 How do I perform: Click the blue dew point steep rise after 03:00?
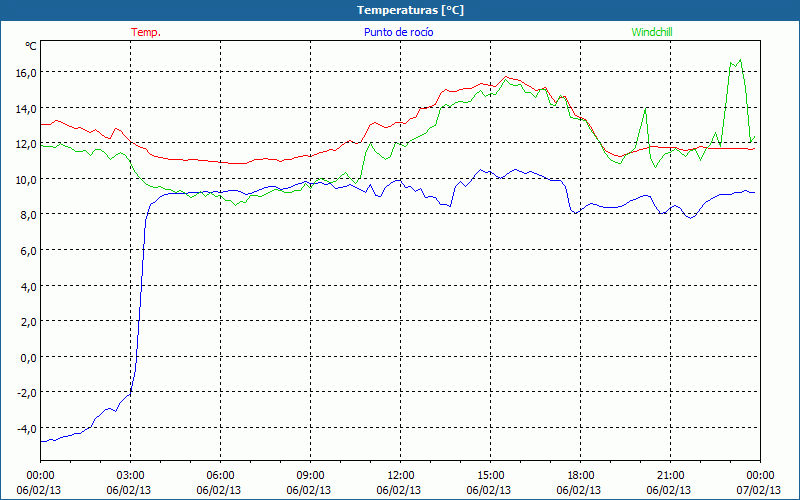pos(141,296)
